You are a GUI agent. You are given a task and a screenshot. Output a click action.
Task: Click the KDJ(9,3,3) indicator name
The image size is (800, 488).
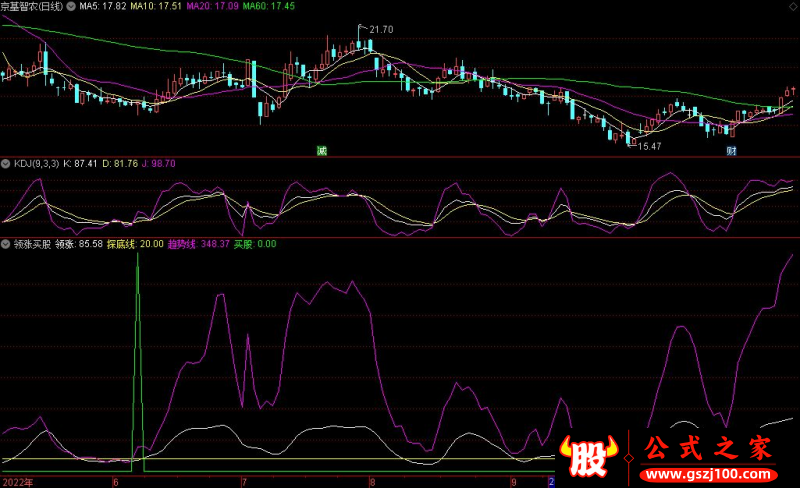coord(36,163)
